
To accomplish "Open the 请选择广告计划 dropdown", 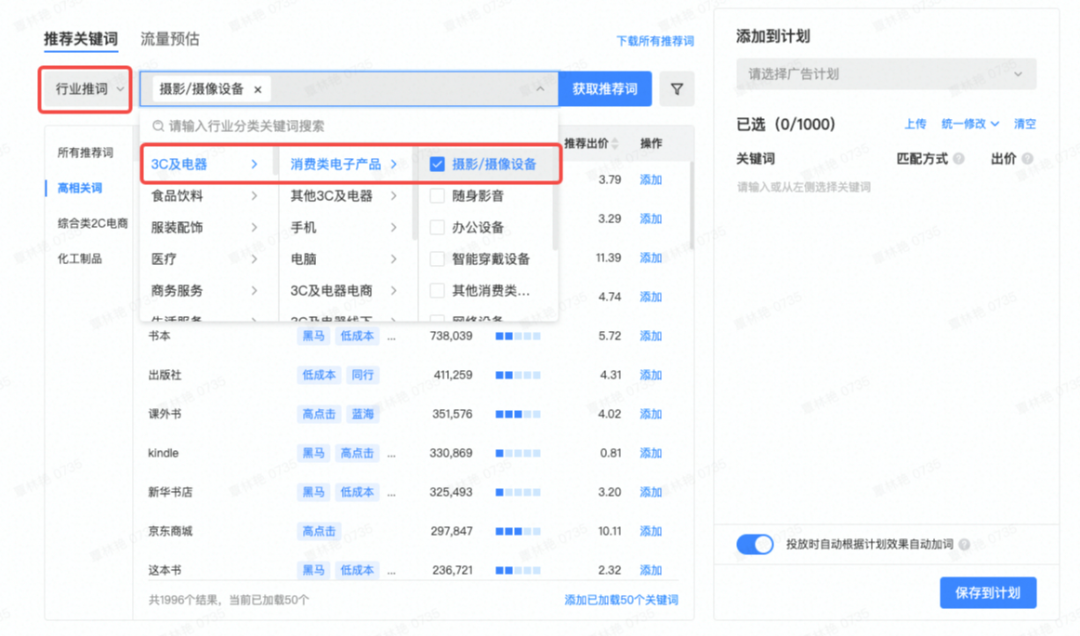I will coord(886,74).
